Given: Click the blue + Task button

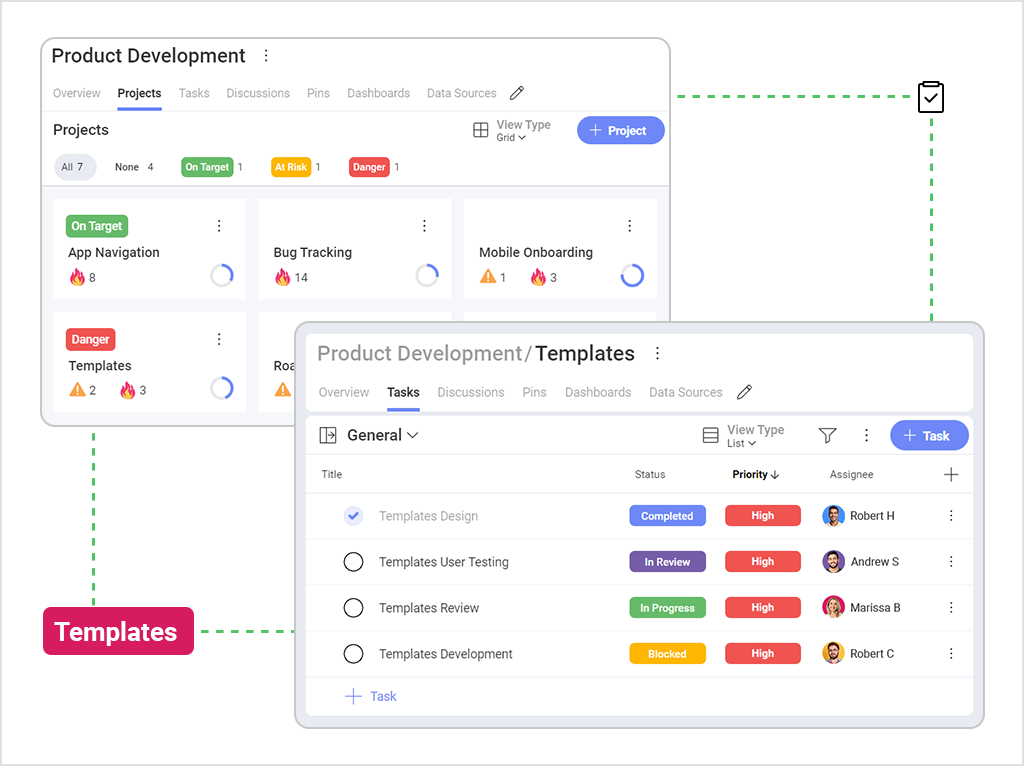Looking at the screenshot, I should pyautogui.click(x=929, y=436).
